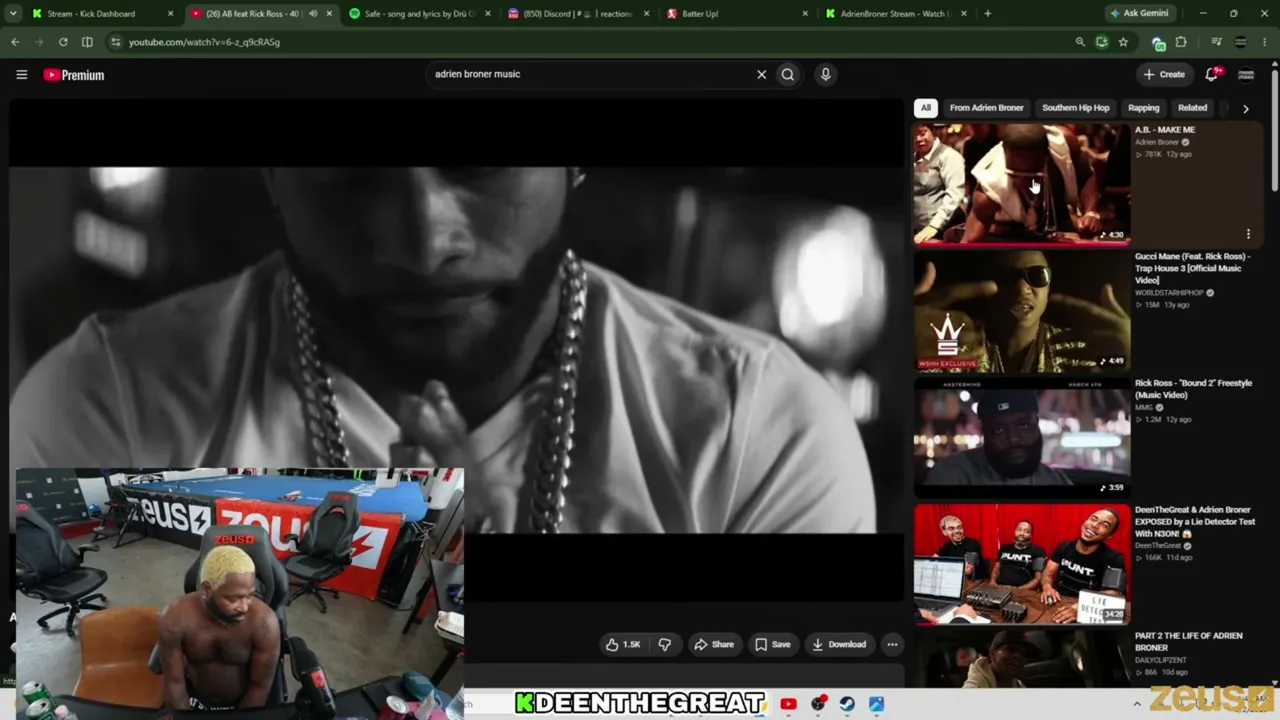Bookmark this page with the star
Viewport: 1280px width, 720px height.
(x=1123, y=42)
